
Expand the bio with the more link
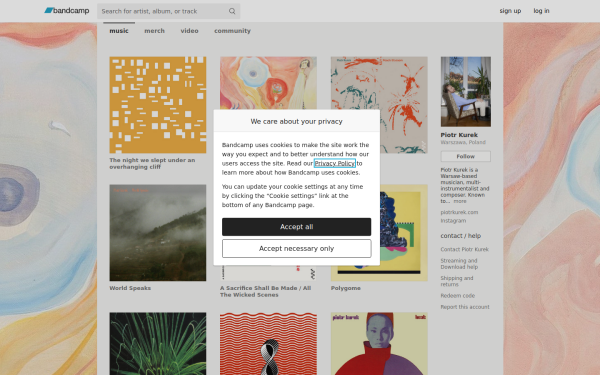click(x=460, y=201)
